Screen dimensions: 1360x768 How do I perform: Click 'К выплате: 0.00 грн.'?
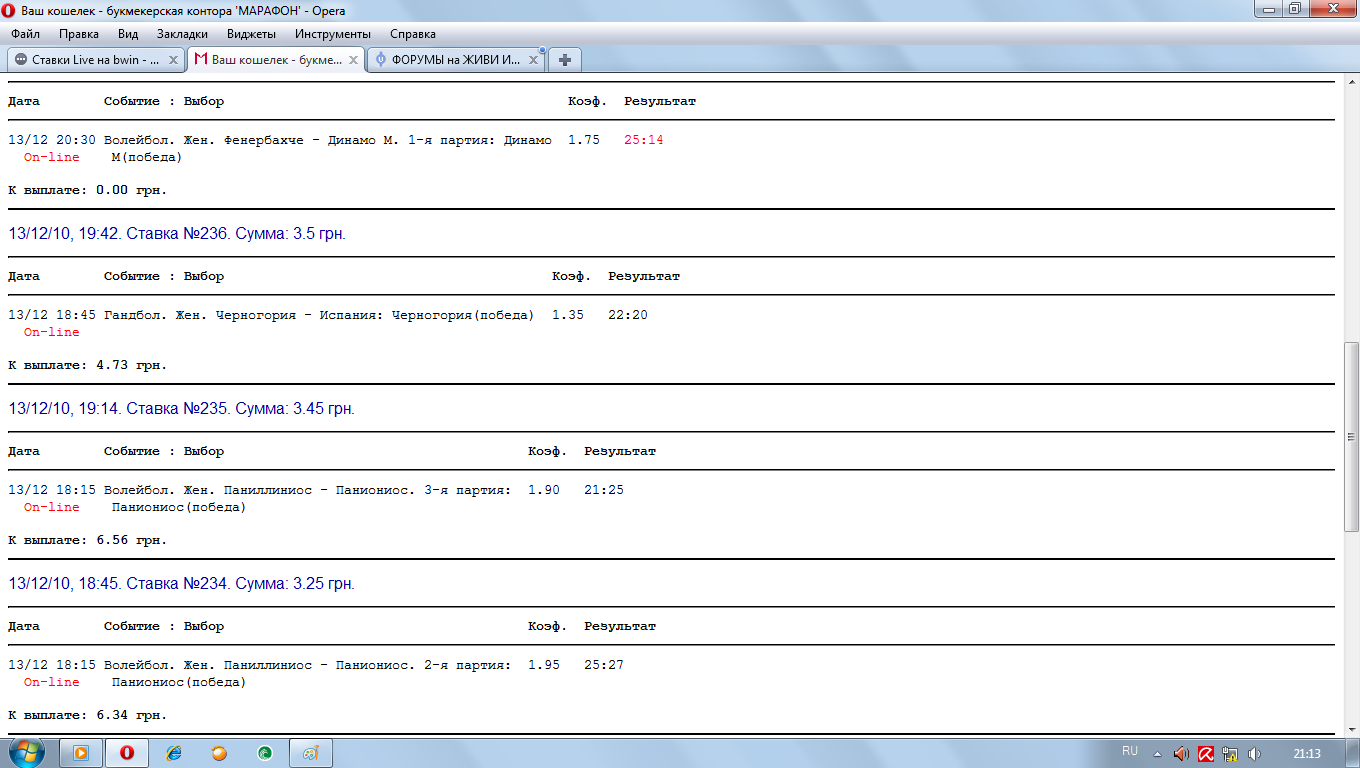pyautogui.click(x=88, y=190)
